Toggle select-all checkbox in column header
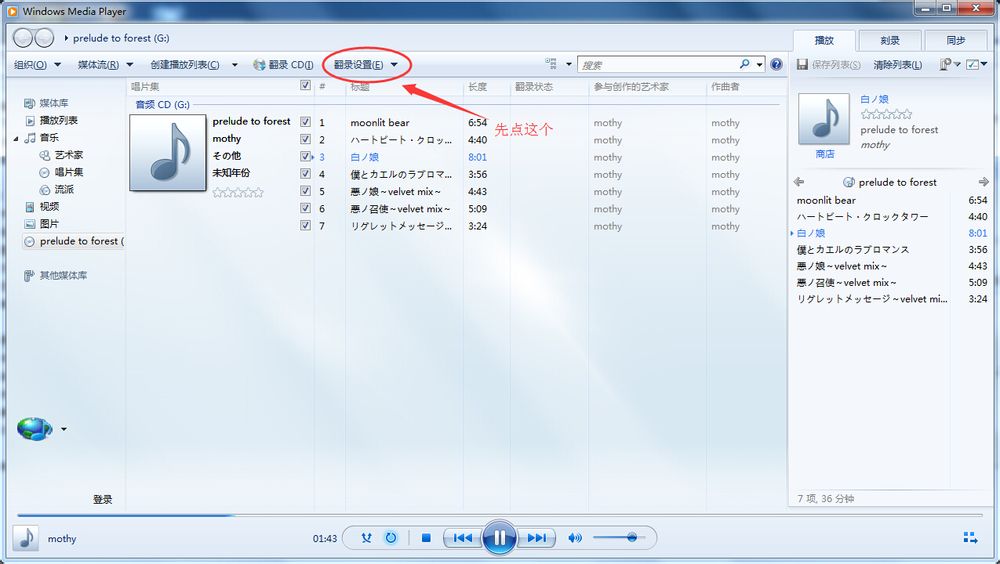 pos(305,85)
